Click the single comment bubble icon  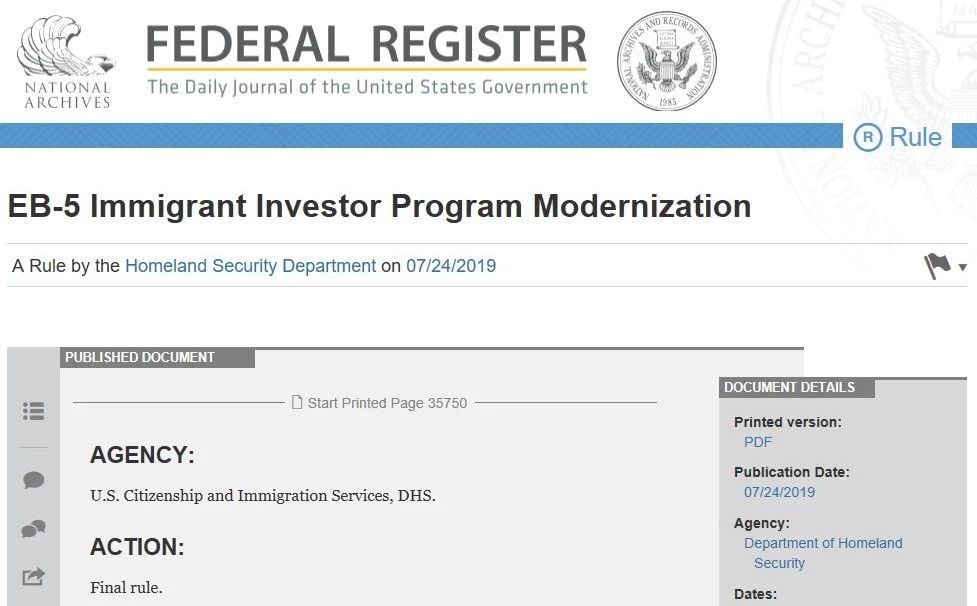click(x=34, y=480)
